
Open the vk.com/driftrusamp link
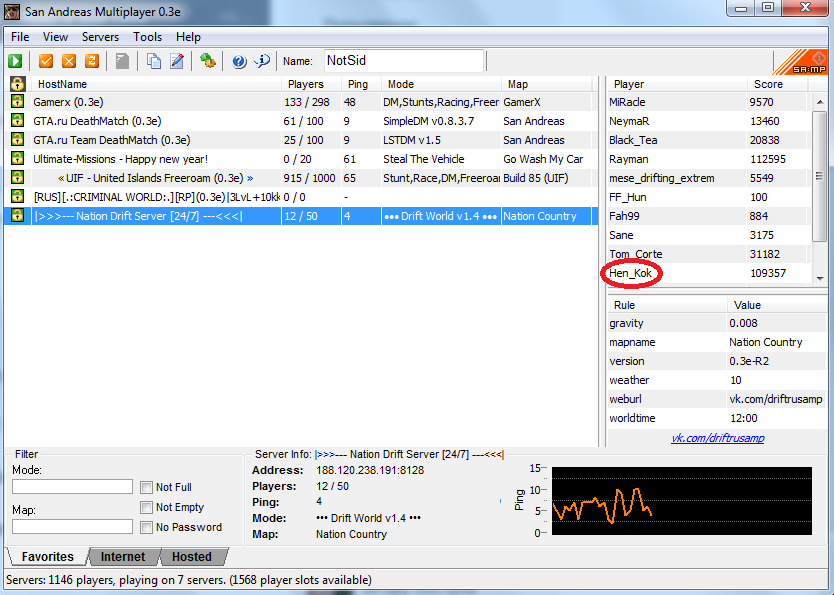(718, 438)
